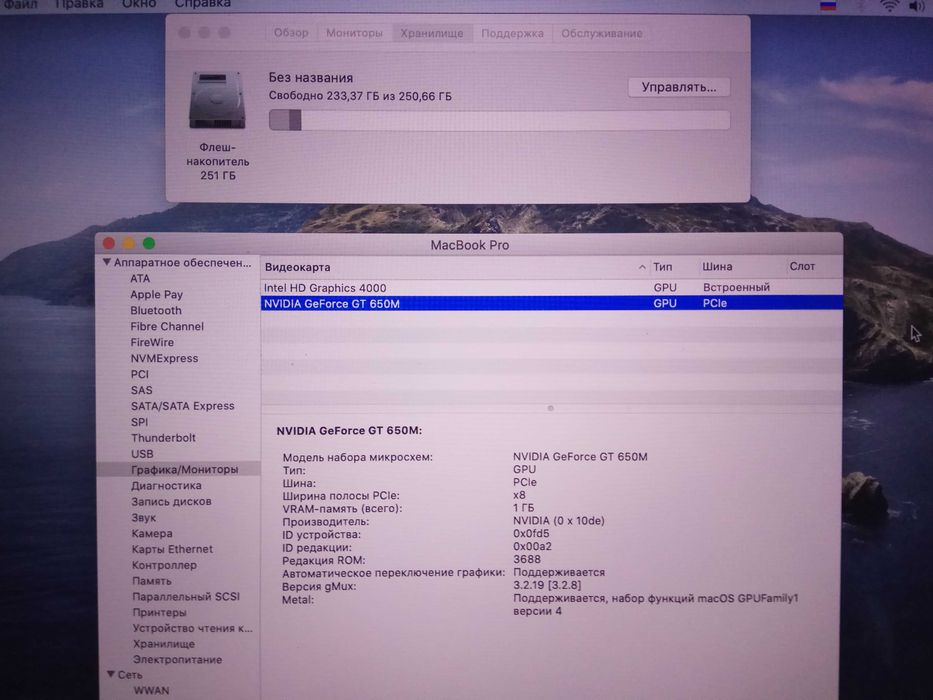Click the volume speaker icon in menu bar
Screen dimensions: 933x700
(x=917, y=6)
